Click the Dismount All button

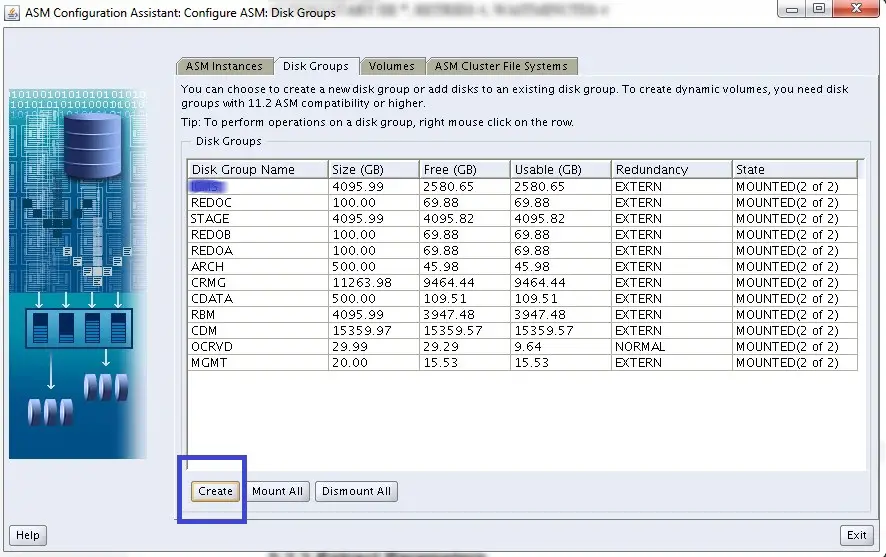coord(356,491)
